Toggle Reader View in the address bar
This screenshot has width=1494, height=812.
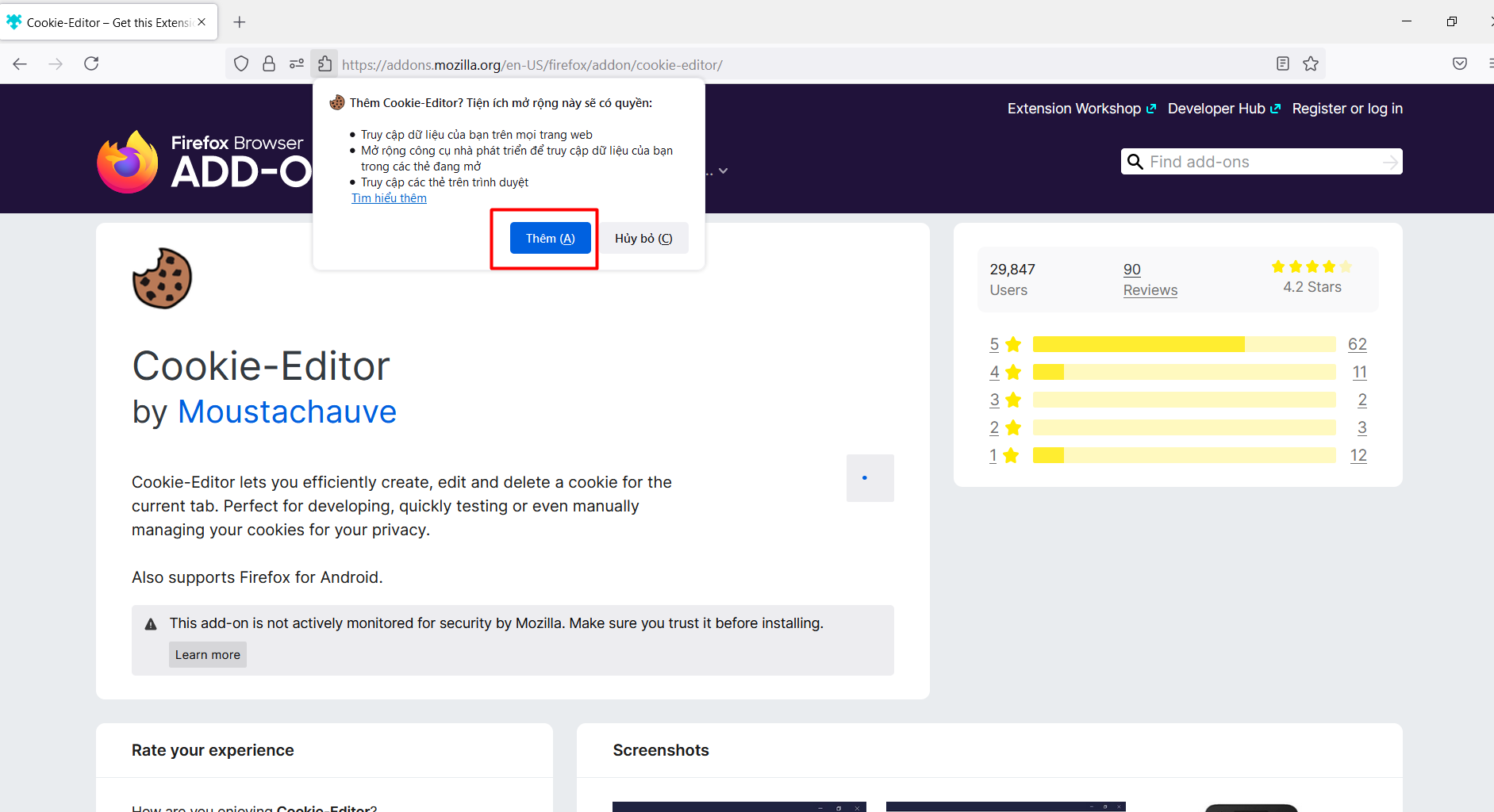tap(1282, 63)
